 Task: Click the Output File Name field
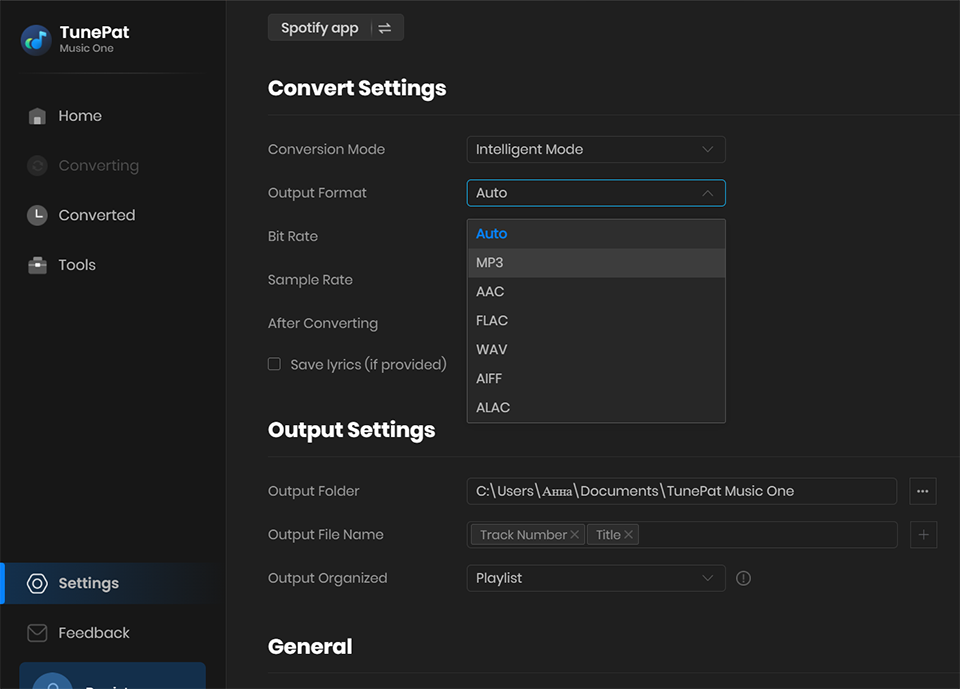[682, 535]
